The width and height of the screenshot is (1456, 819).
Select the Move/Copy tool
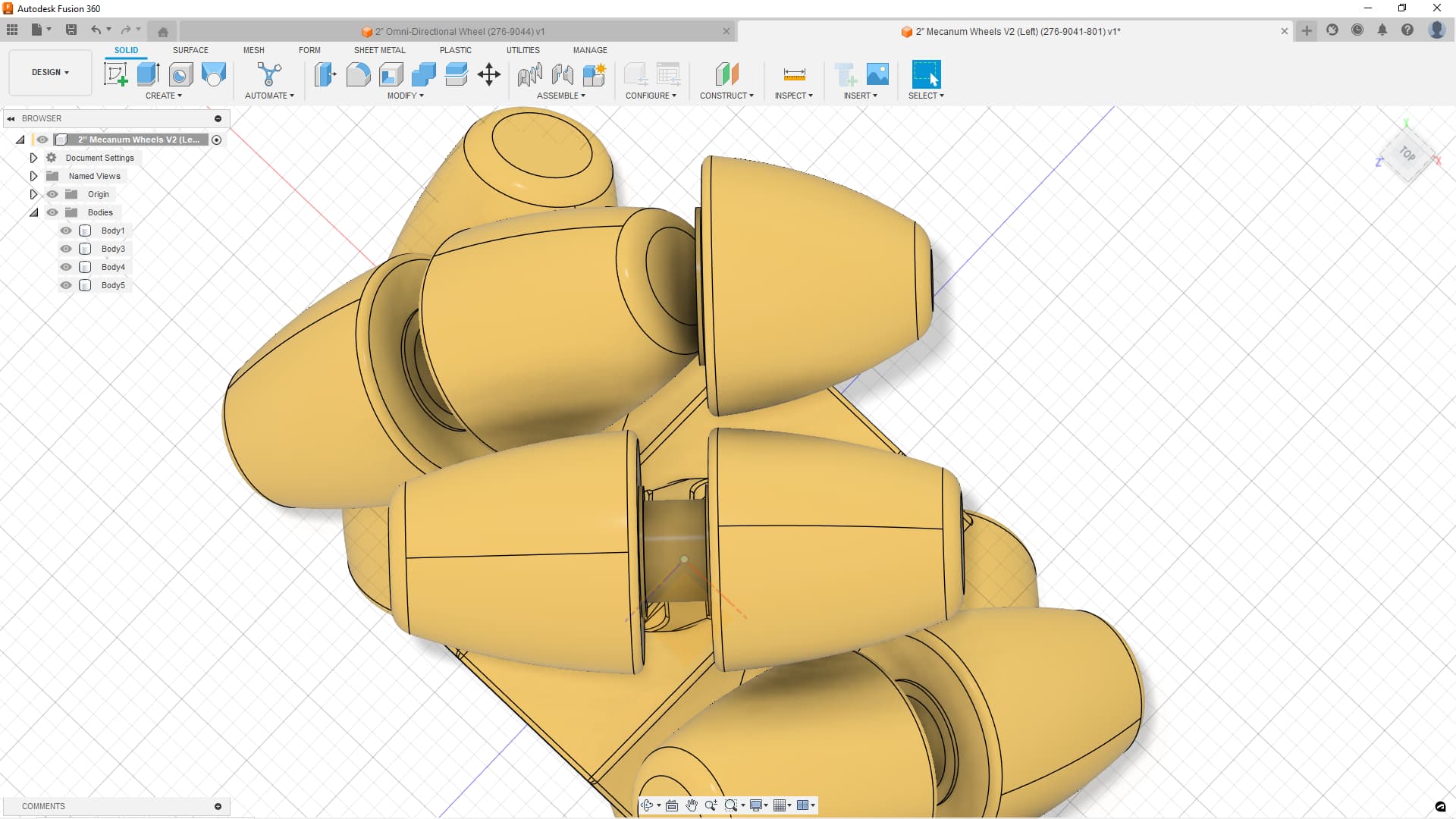(x=489, y=74)
